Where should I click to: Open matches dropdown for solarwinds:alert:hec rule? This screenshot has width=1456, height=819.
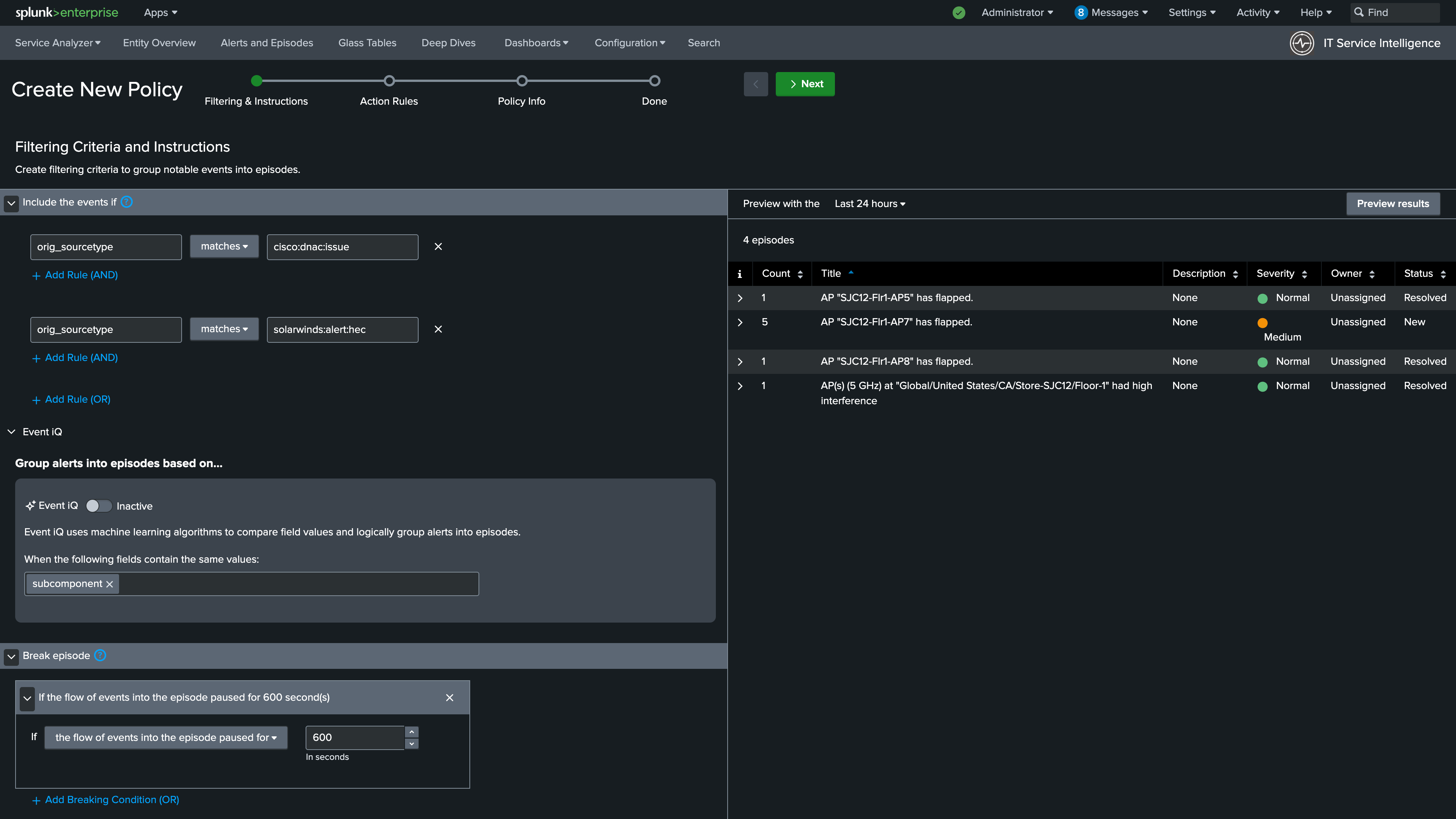tap(224, 329)
